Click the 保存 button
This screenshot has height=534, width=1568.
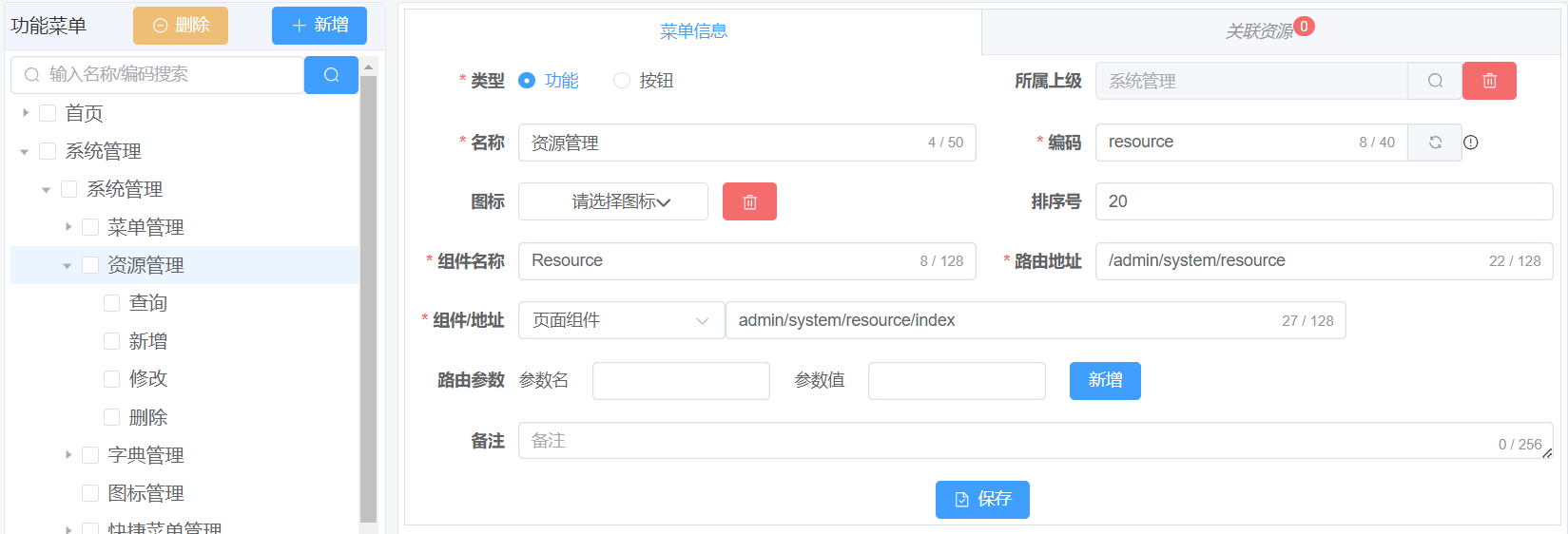click(982, 500)
